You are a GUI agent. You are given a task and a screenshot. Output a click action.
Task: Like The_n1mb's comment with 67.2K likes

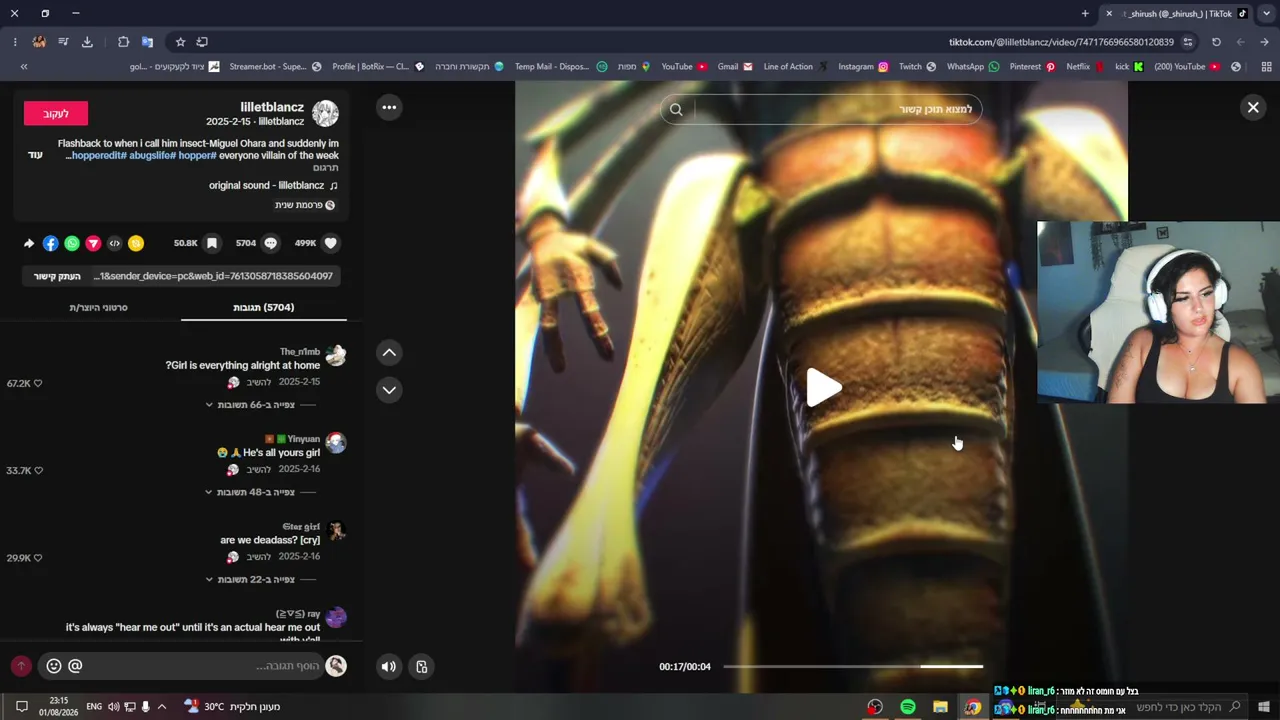38,383
